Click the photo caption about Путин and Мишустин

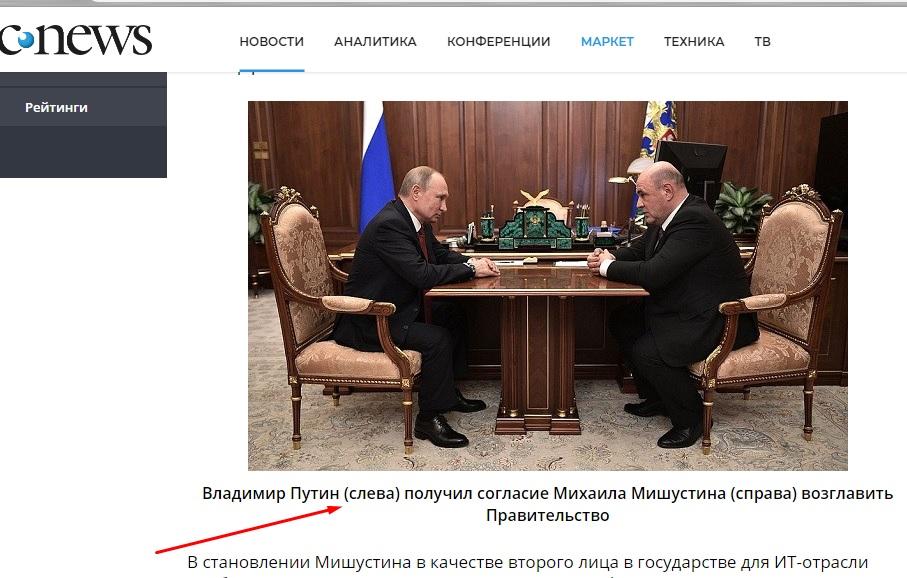[x=547, y=504]
